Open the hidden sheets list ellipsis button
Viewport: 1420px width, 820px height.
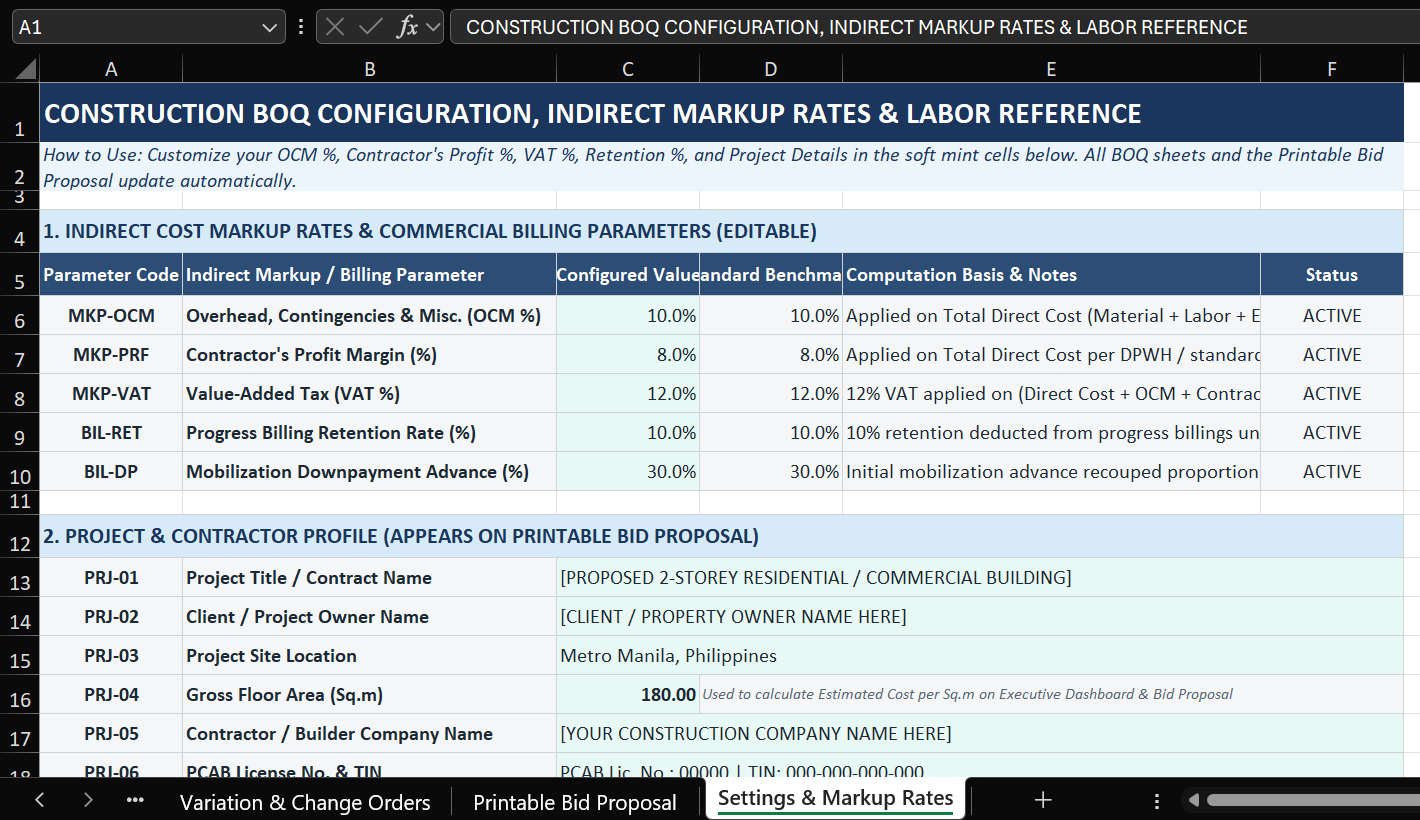(x=135, y=800)
